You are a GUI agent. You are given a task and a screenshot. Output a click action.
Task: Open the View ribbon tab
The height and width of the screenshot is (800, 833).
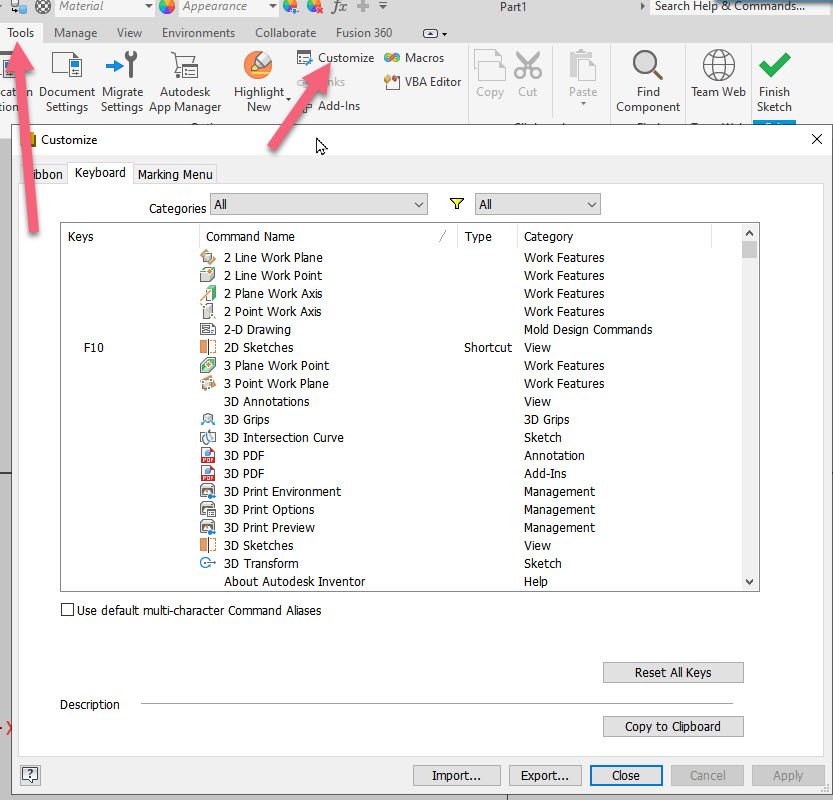click(129, 33)
